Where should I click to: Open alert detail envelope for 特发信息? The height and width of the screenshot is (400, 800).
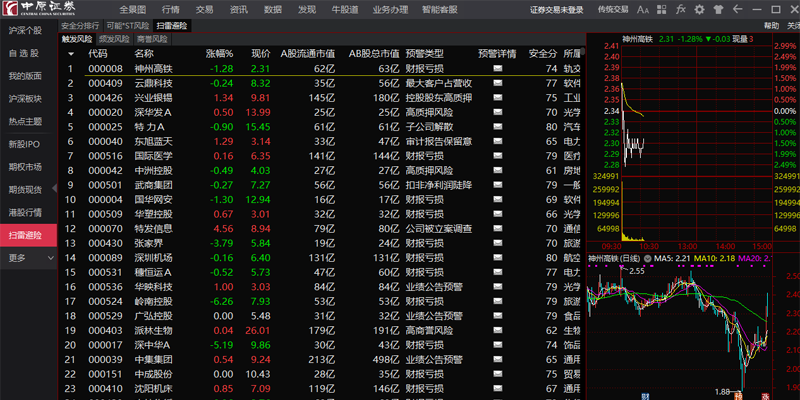497,229
